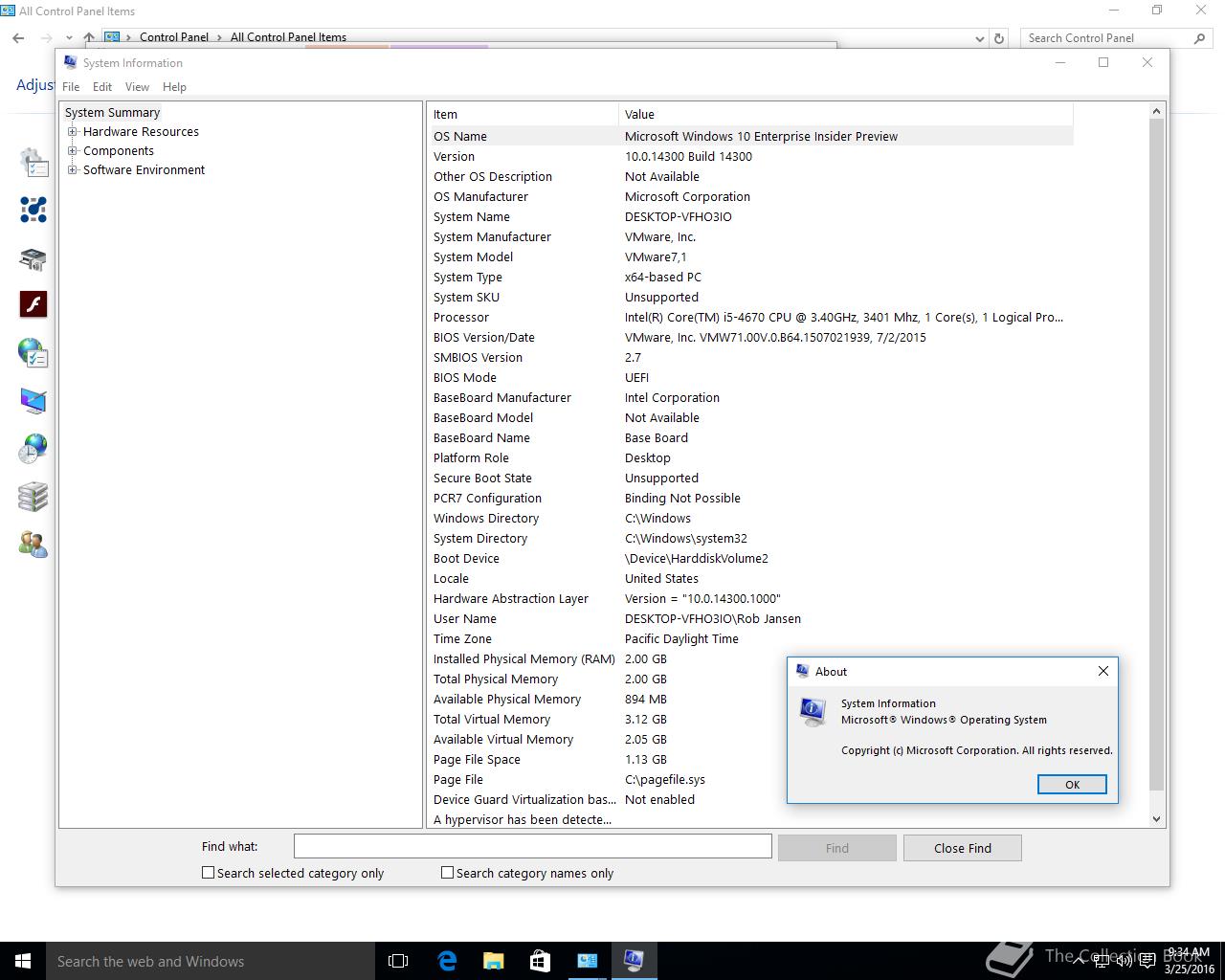
Task: Click the Administrative Tools icon in Control Panel
Action: [33, 163]
